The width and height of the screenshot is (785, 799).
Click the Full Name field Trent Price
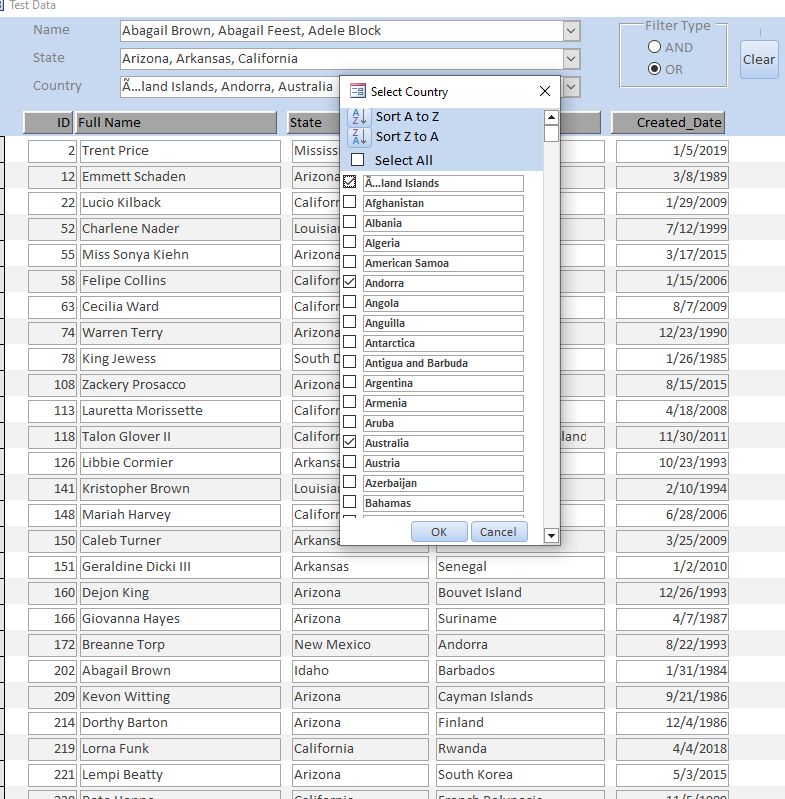tap(179, 151)
